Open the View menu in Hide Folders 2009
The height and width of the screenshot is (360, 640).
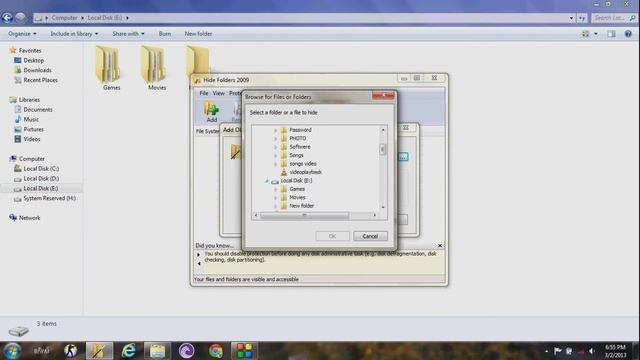(x=218, y=93)
